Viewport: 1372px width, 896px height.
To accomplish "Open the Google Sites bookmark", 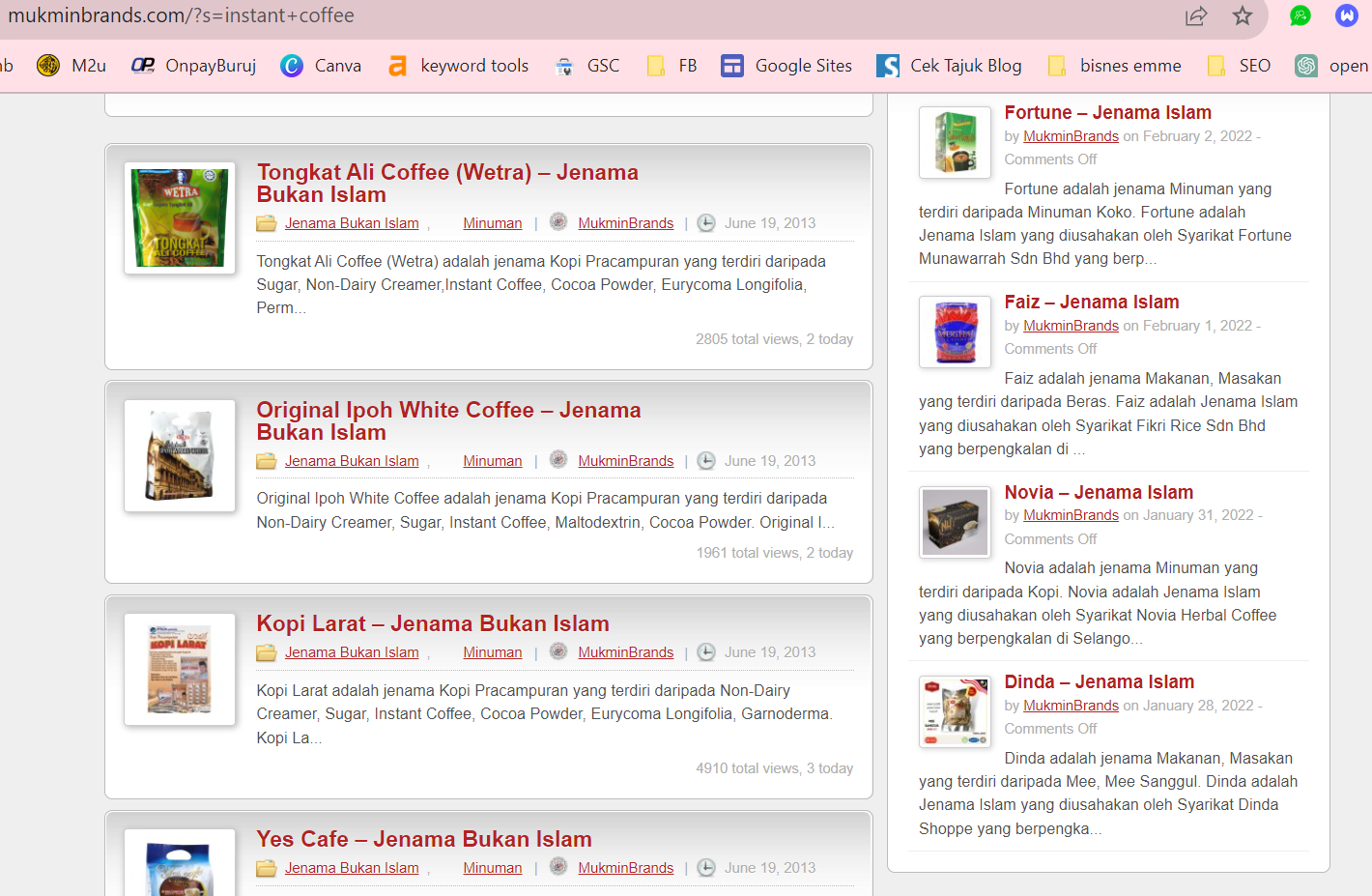I will point(787,66).
